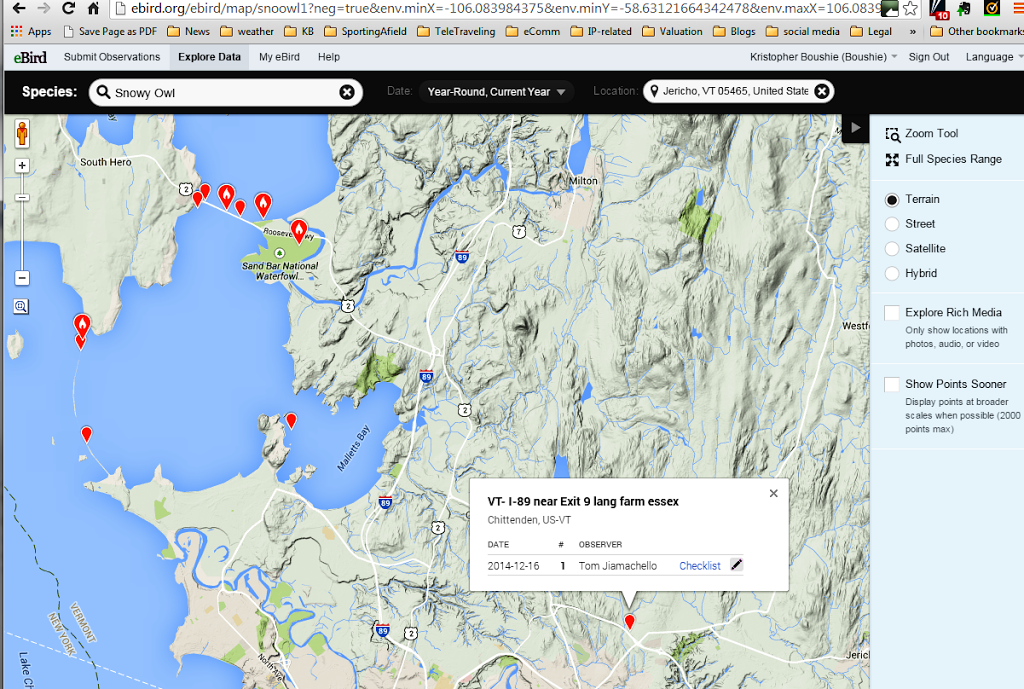
Task: Click the observer name Tom Jiamachello
Action: click(x=618, y=566)
